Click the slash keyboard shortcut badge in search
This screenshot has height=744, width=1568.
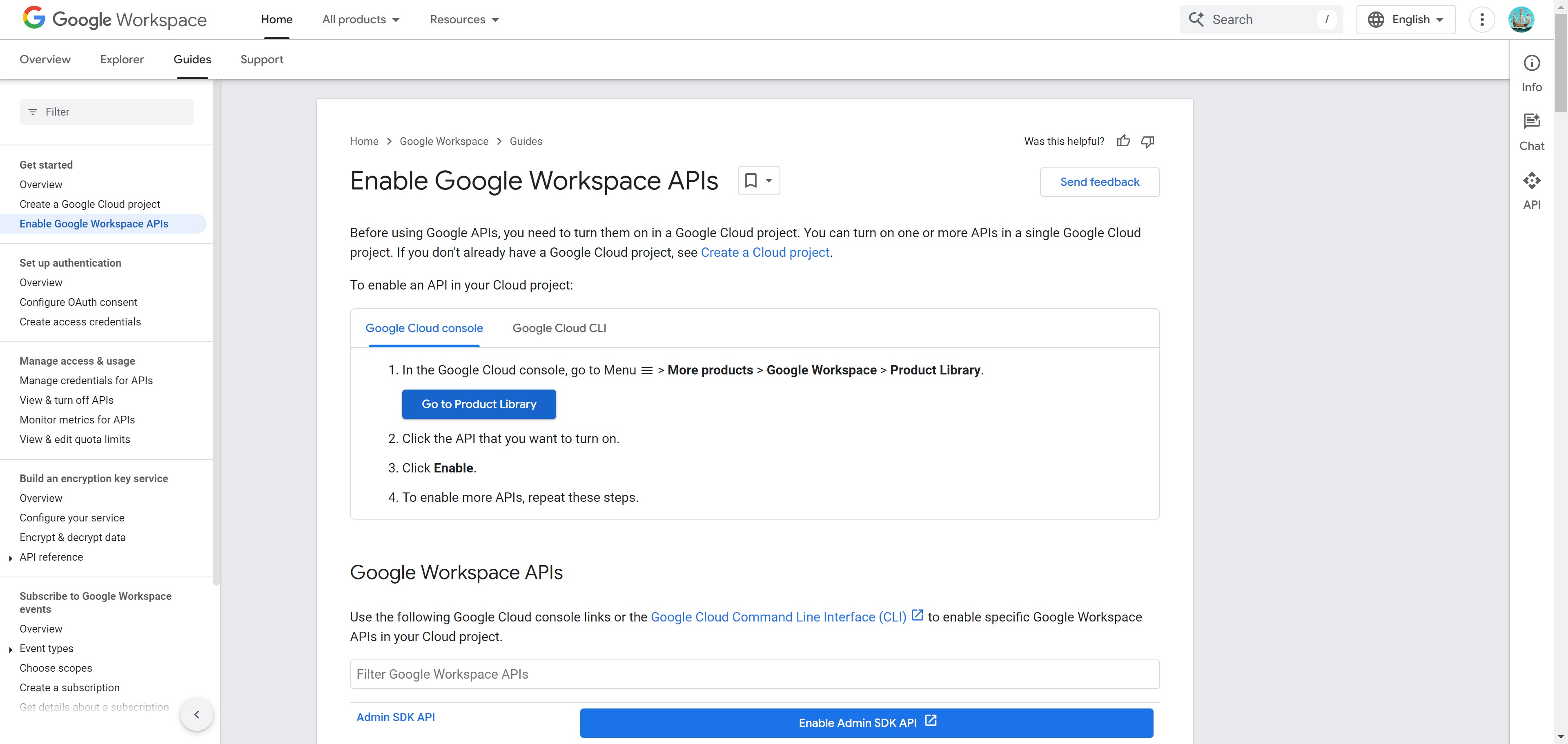[1326, 20]
